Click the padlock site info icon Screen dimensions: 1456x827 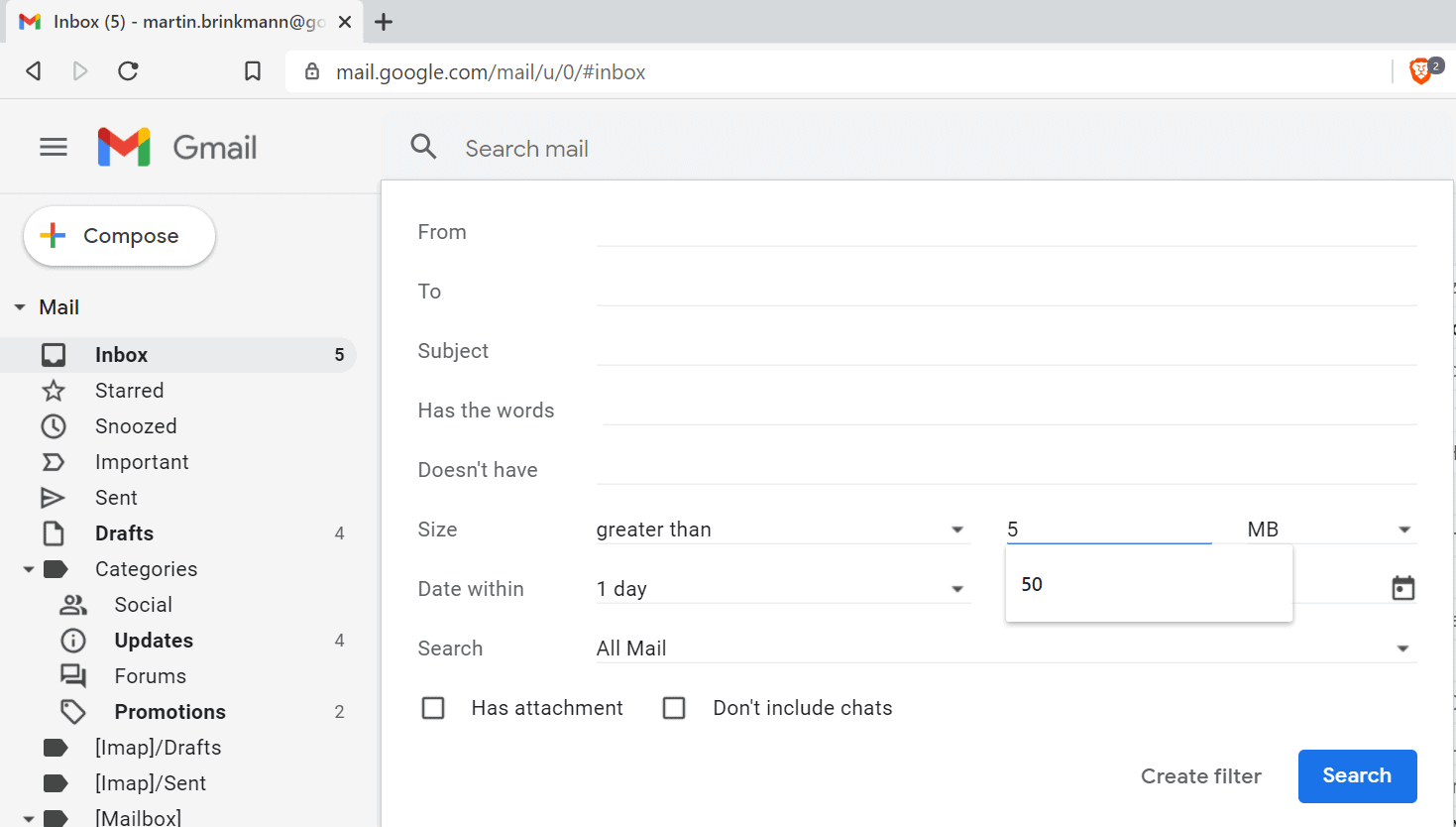click(312, 71)
